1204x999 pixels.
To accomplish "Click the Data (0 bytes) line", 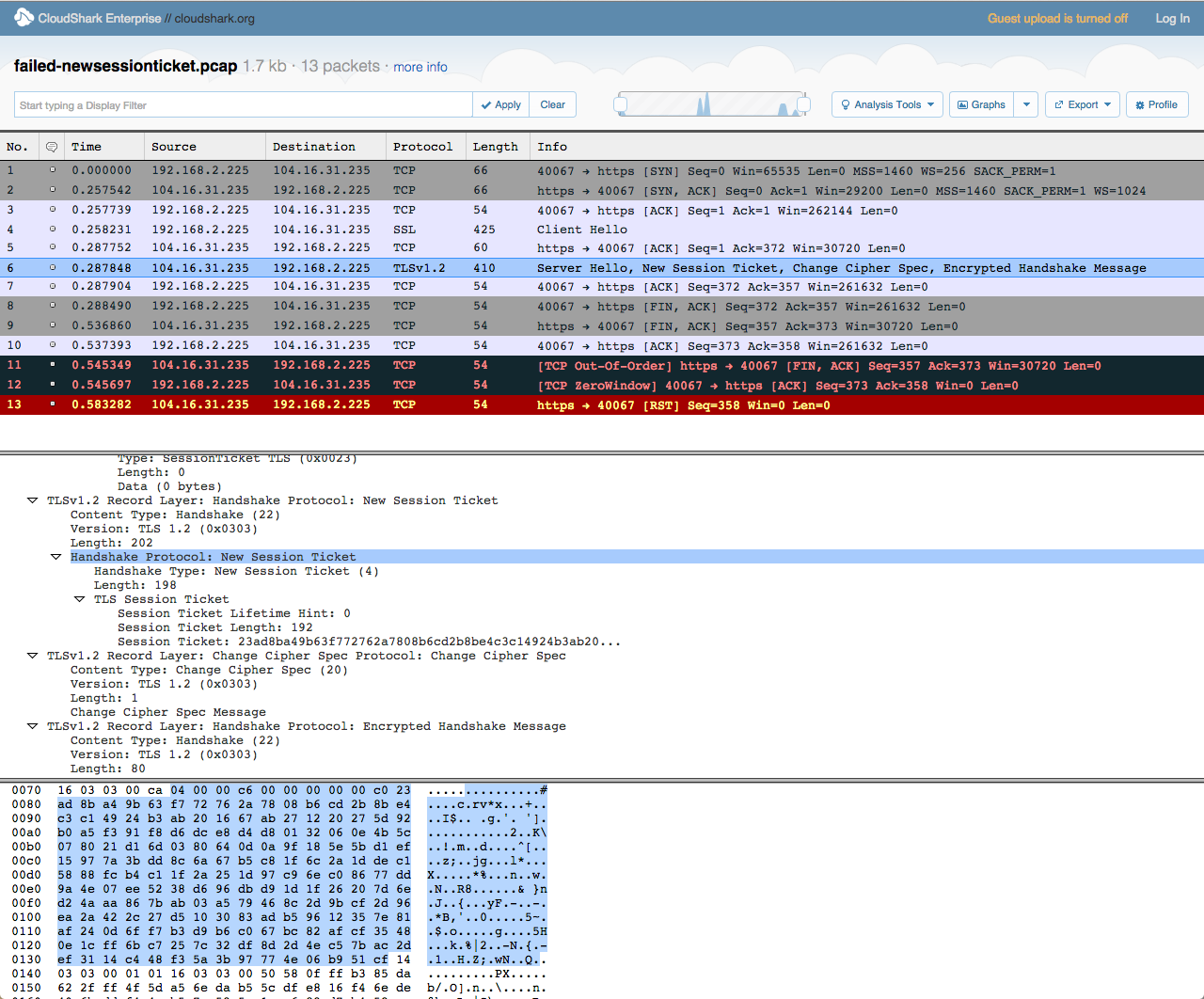I will 169,486.
